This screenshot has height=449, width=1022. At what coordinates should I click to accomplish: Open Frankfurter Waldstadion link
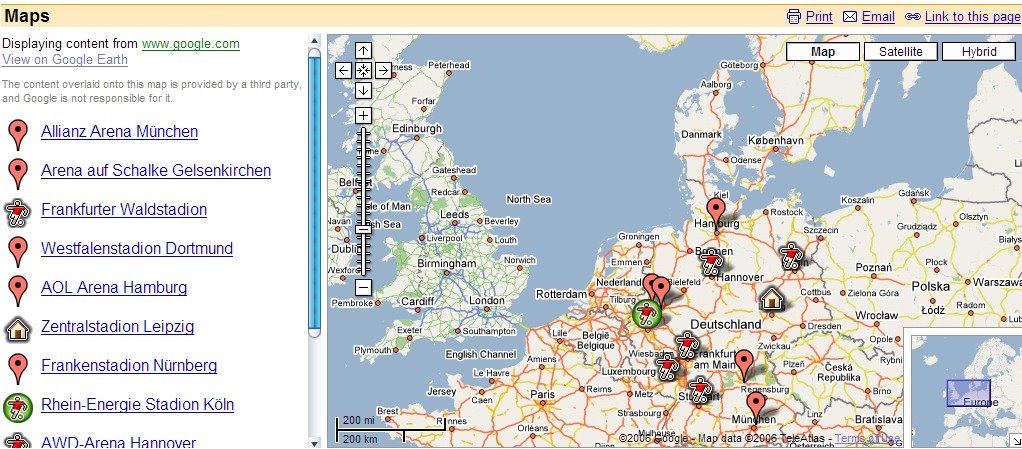point(124,209)
